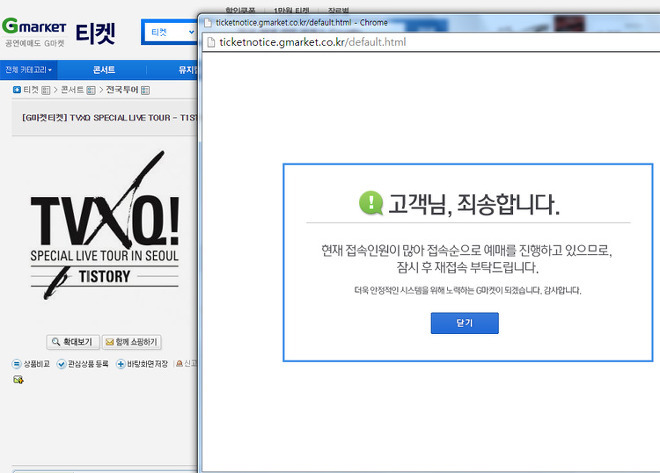This screenshot has width=660, height=473.
Task: Click the 티켓 breadcrumb link
Action: point(31,90)
